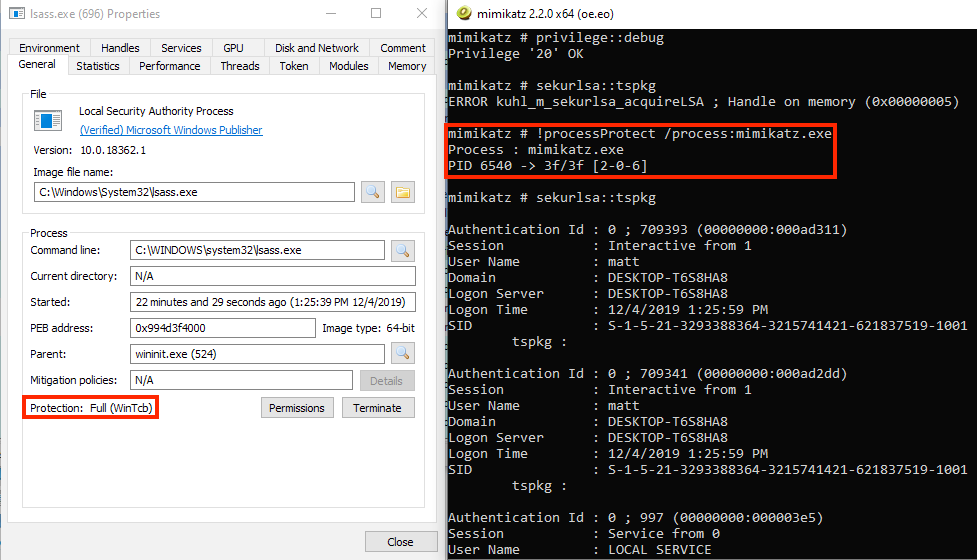Image resolution: width=977 pixels, height=560 pixels.
Task: Maximize the lsass.exe Properties window
Action: tap(376, 13)
